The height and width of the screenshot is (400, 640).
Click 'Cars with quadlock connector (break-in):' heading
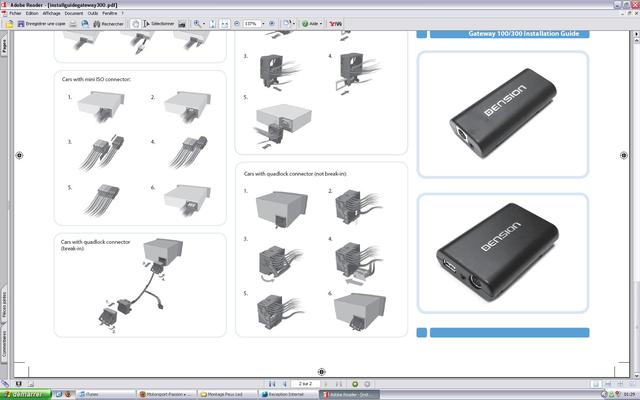(x=96, y=245)
